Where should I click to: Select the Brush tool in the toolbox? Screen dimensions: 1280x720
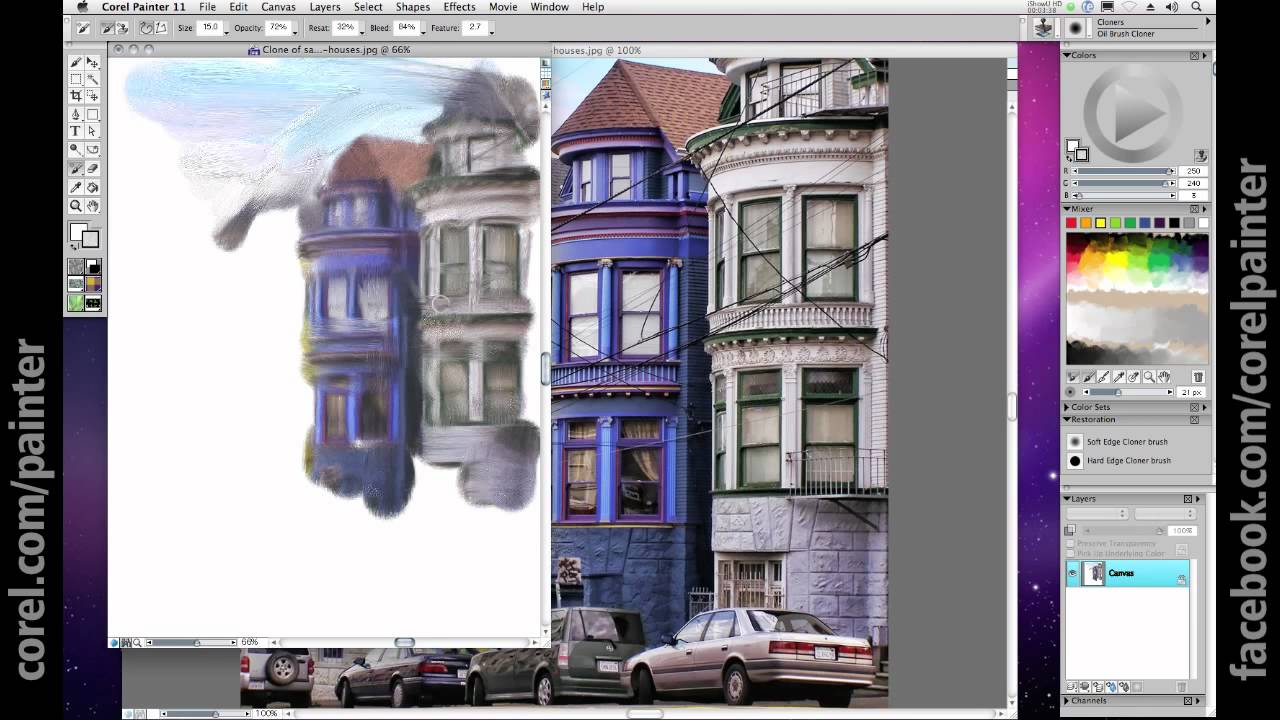click(x=75, y=63)
